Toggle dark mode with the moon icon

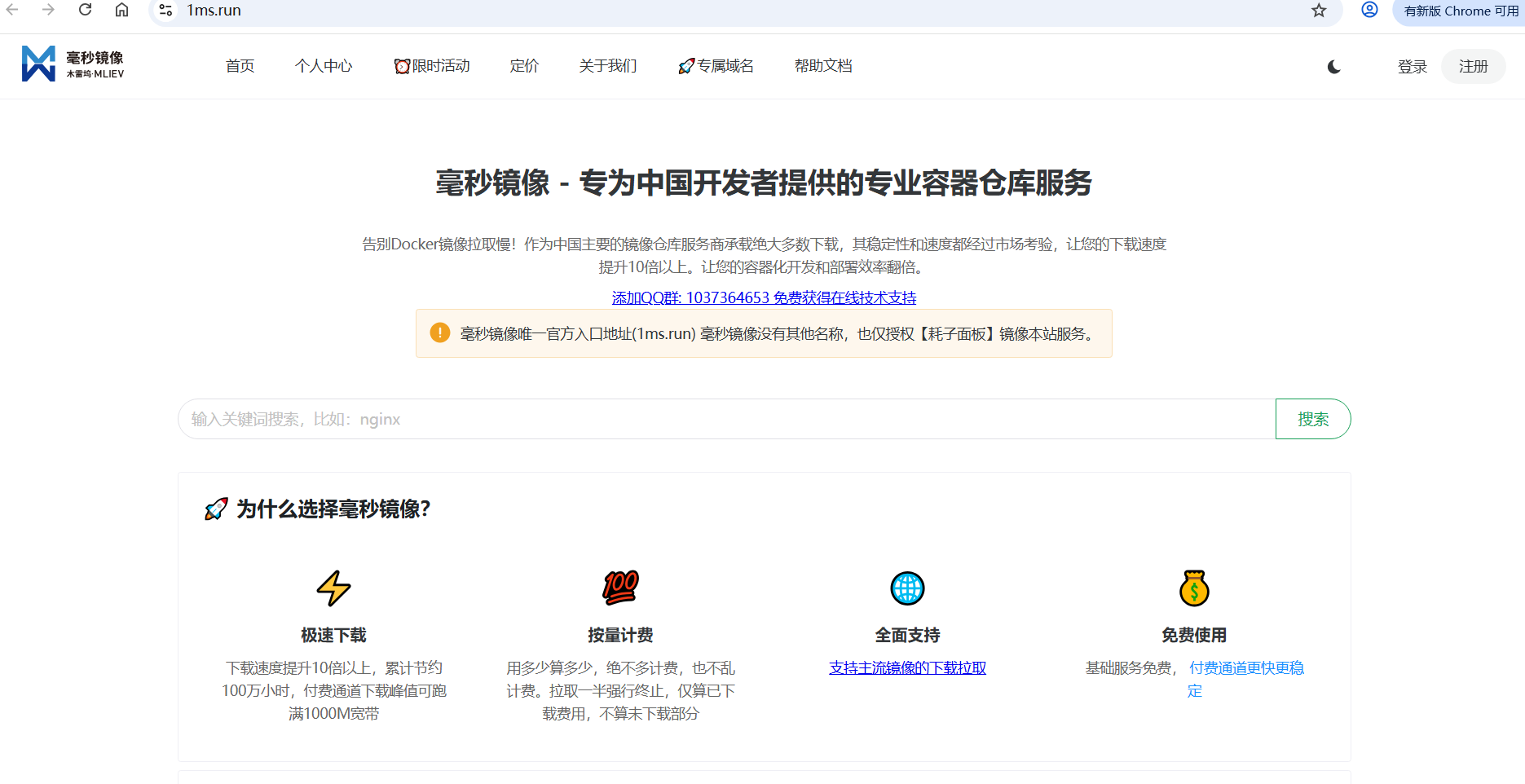(x=1333, y=67)
